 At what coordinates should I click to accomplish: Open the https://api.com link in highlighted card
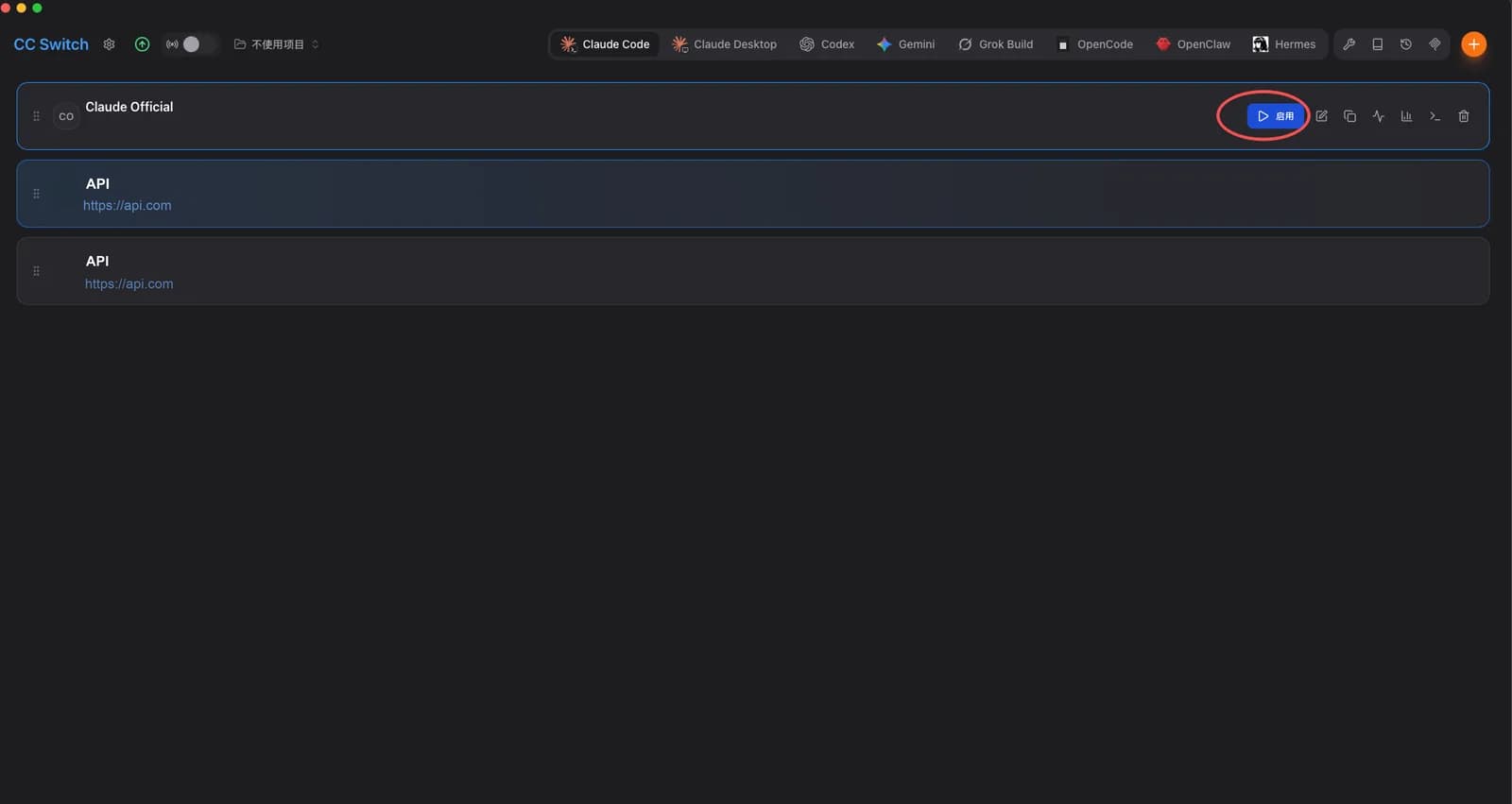tap(128, 205)
